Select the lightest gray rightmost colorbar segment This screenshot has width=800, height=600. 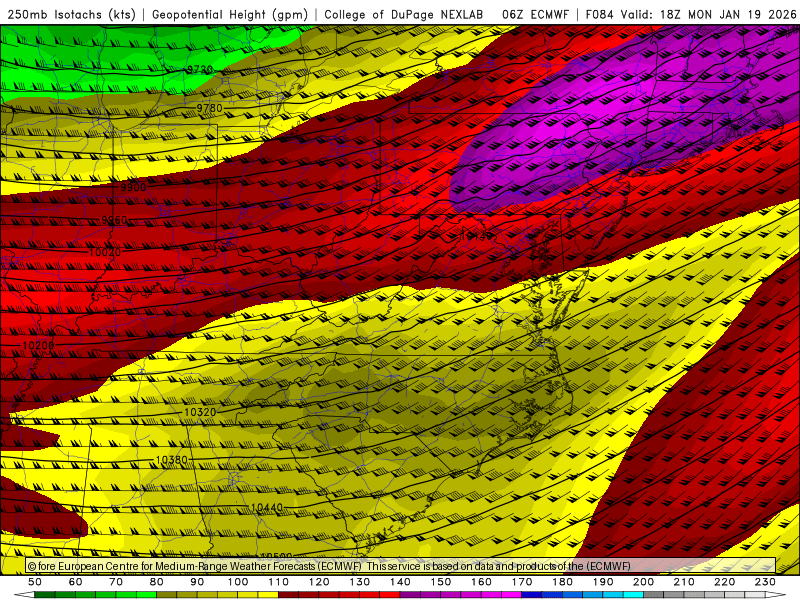coord(755,595)
